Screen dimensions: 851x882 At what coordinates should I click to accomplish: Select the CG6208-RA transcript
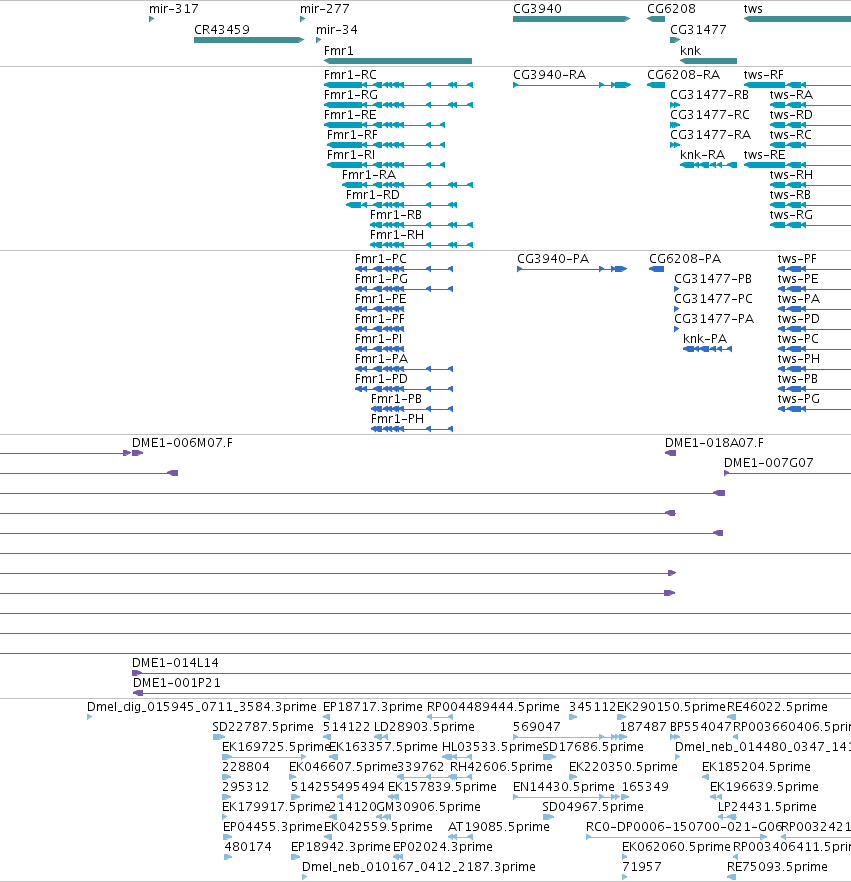[x=683, y=75]
